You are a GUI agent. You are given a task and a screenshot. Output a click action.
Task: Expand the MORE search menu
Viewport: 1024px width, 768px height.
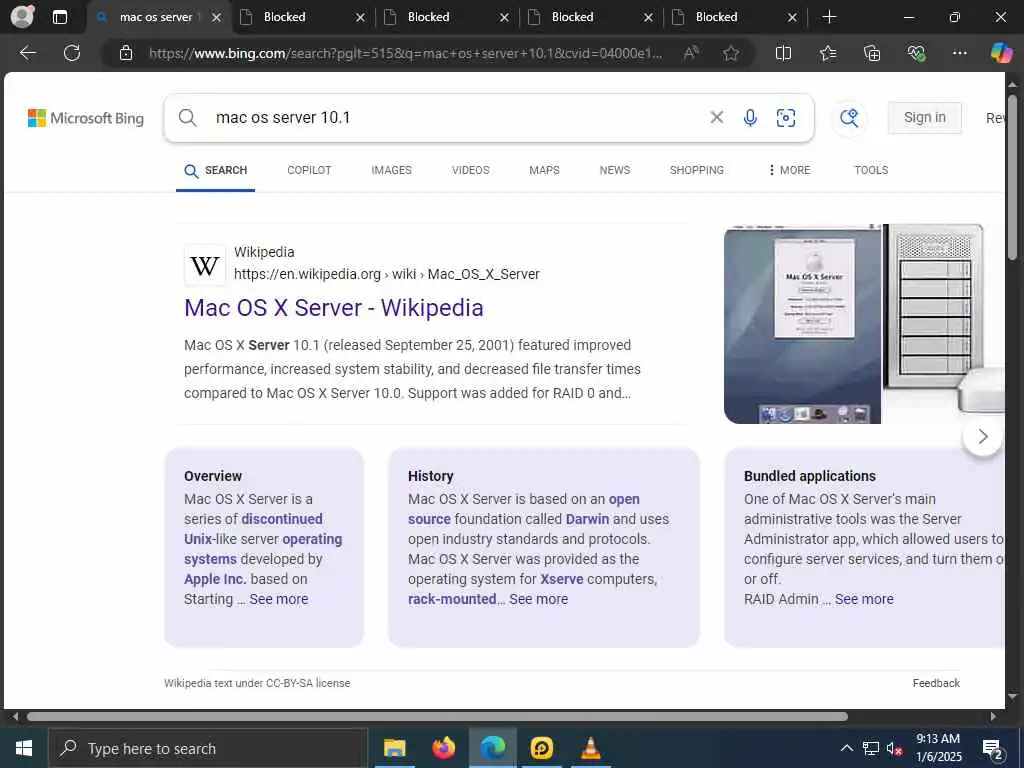[789, 170]
